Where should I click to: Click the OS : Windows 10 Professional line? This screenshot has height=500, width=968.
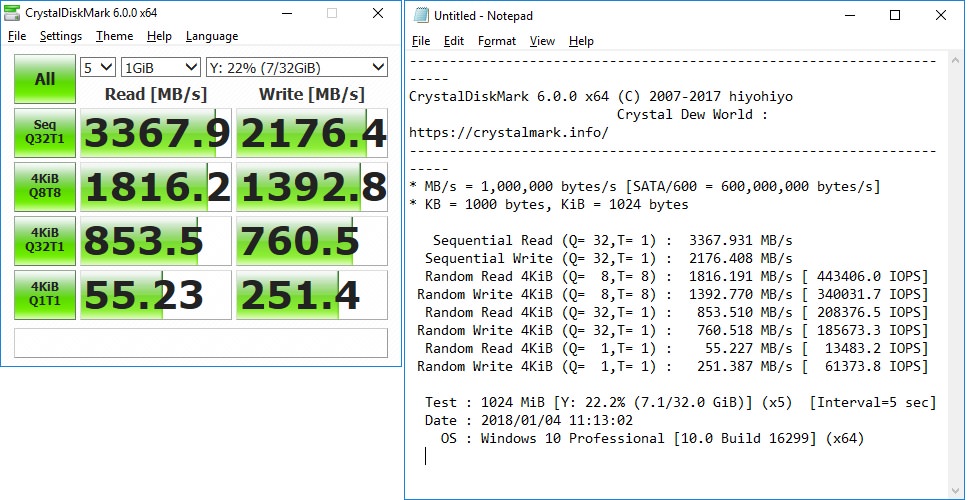[652, 438]
